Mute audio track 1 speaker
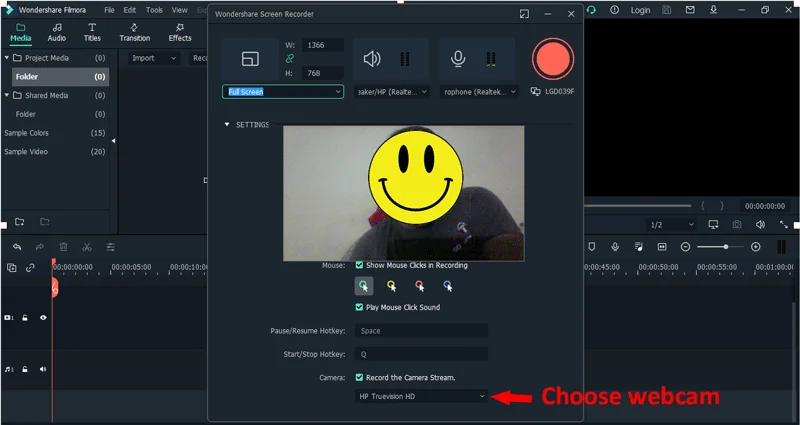 coord(43,369)
